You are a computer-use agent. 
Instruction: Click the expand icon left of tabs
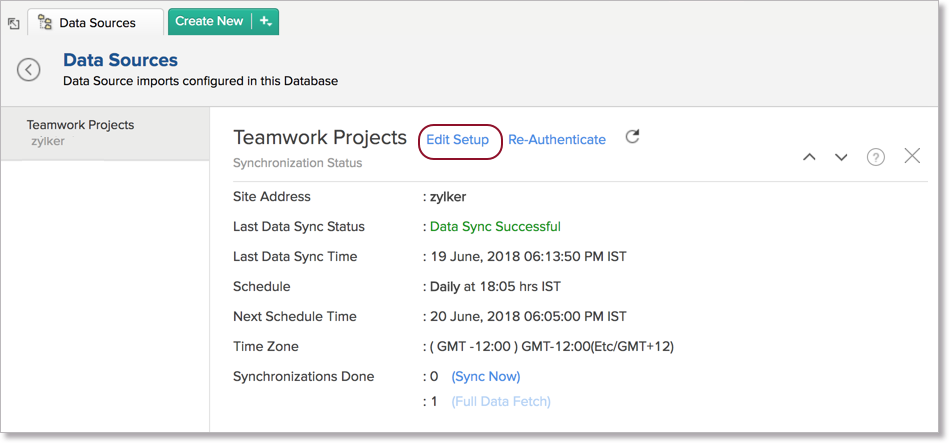13,24
